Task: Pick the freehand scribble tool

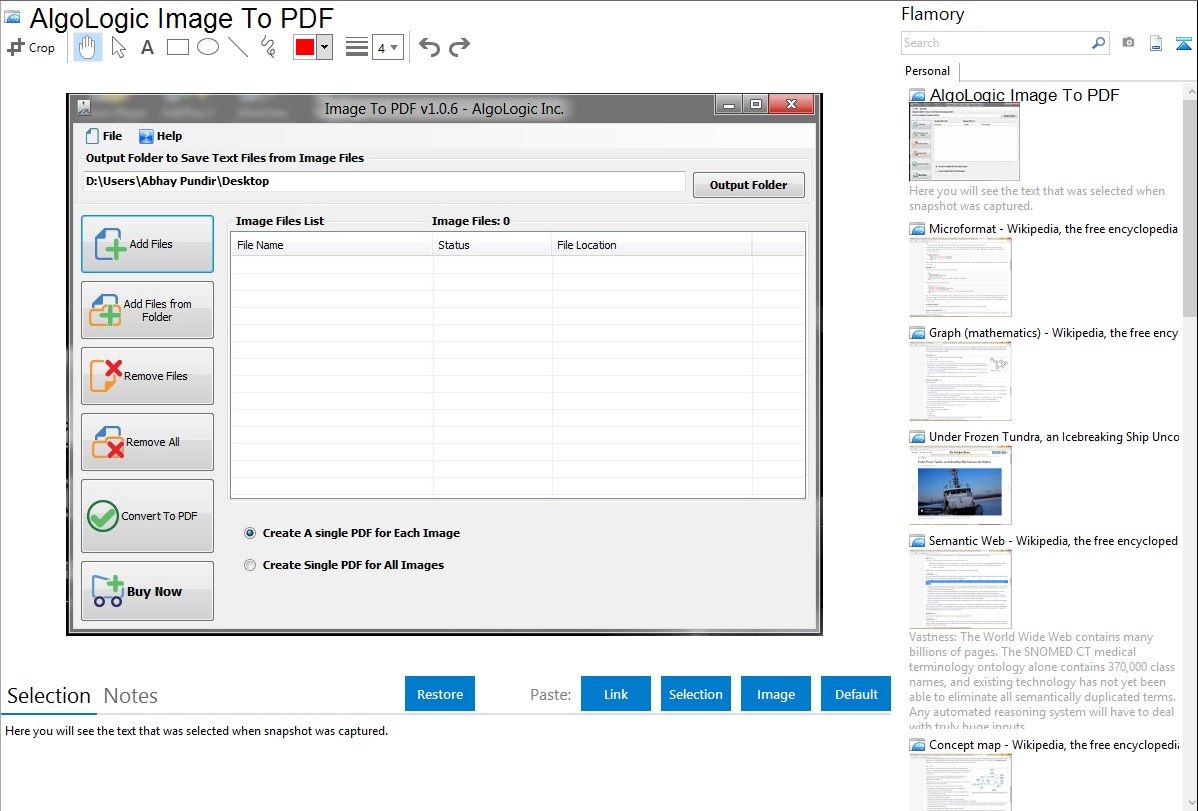Action: tap(268, 47)
